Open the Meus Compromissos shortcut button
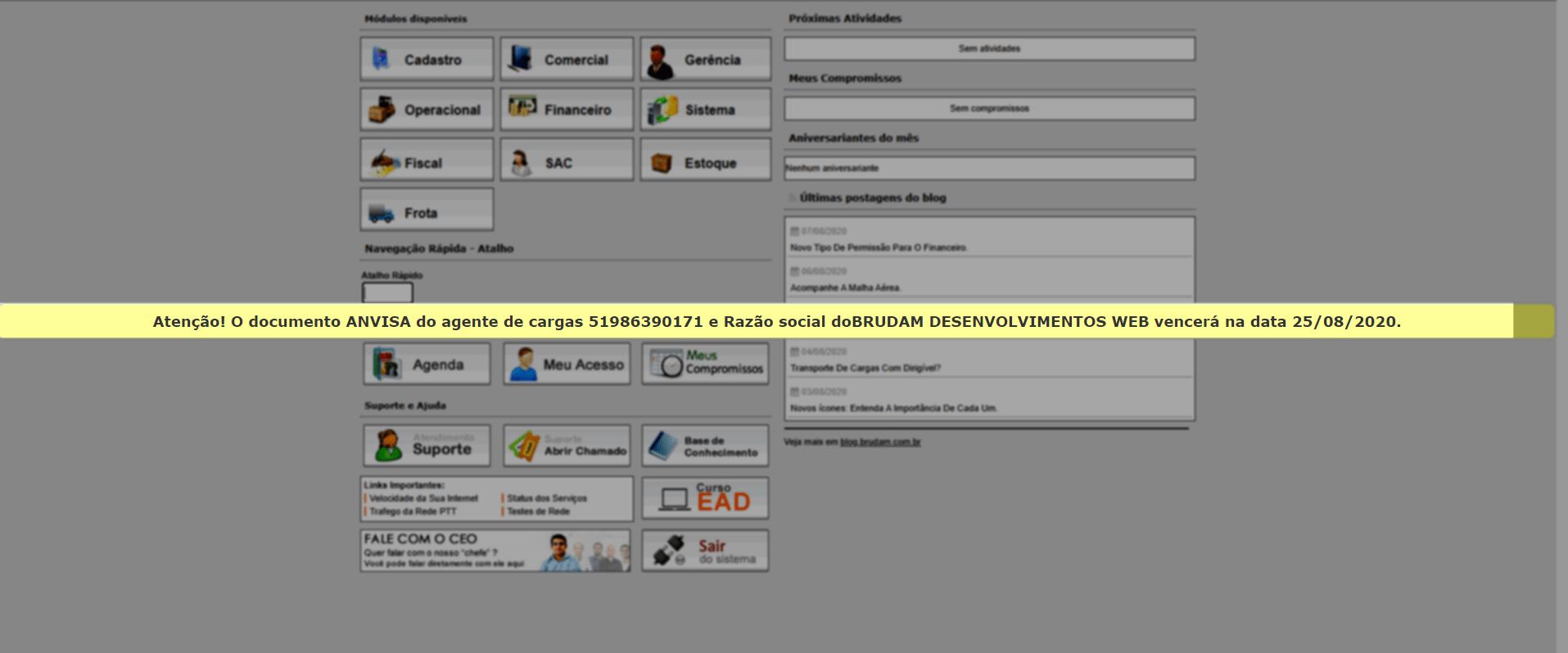This screenshot has width=1568, height=653. click(705, 363)
